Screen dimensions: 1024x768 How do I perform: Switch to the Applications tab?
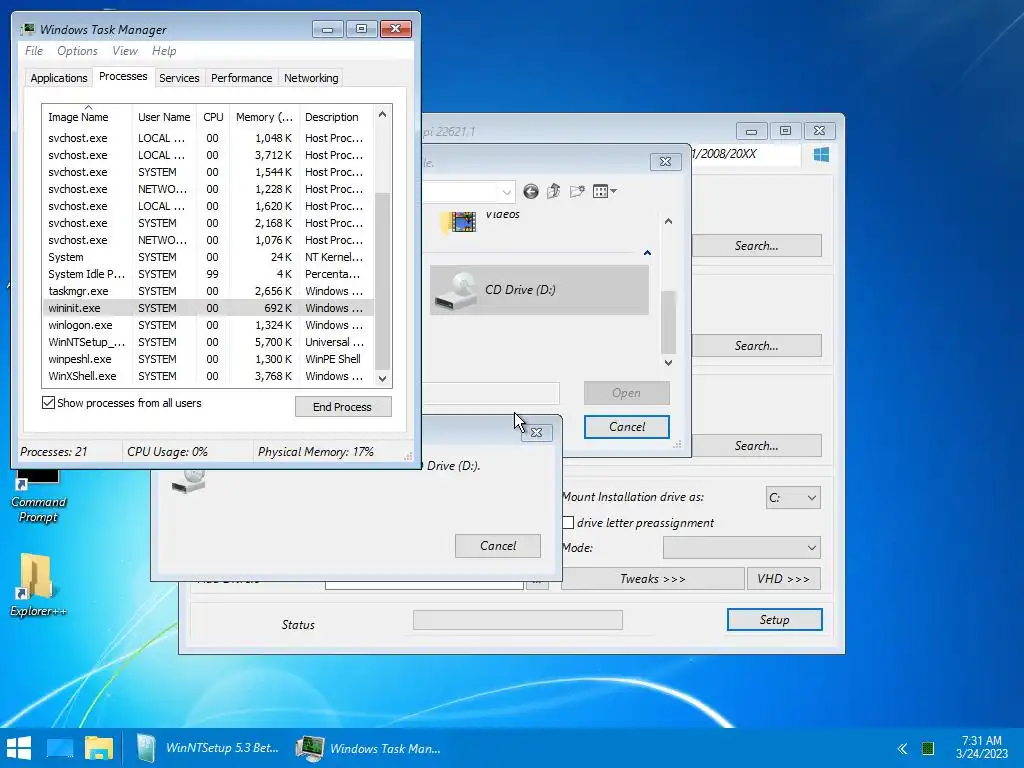coord(59,78)
